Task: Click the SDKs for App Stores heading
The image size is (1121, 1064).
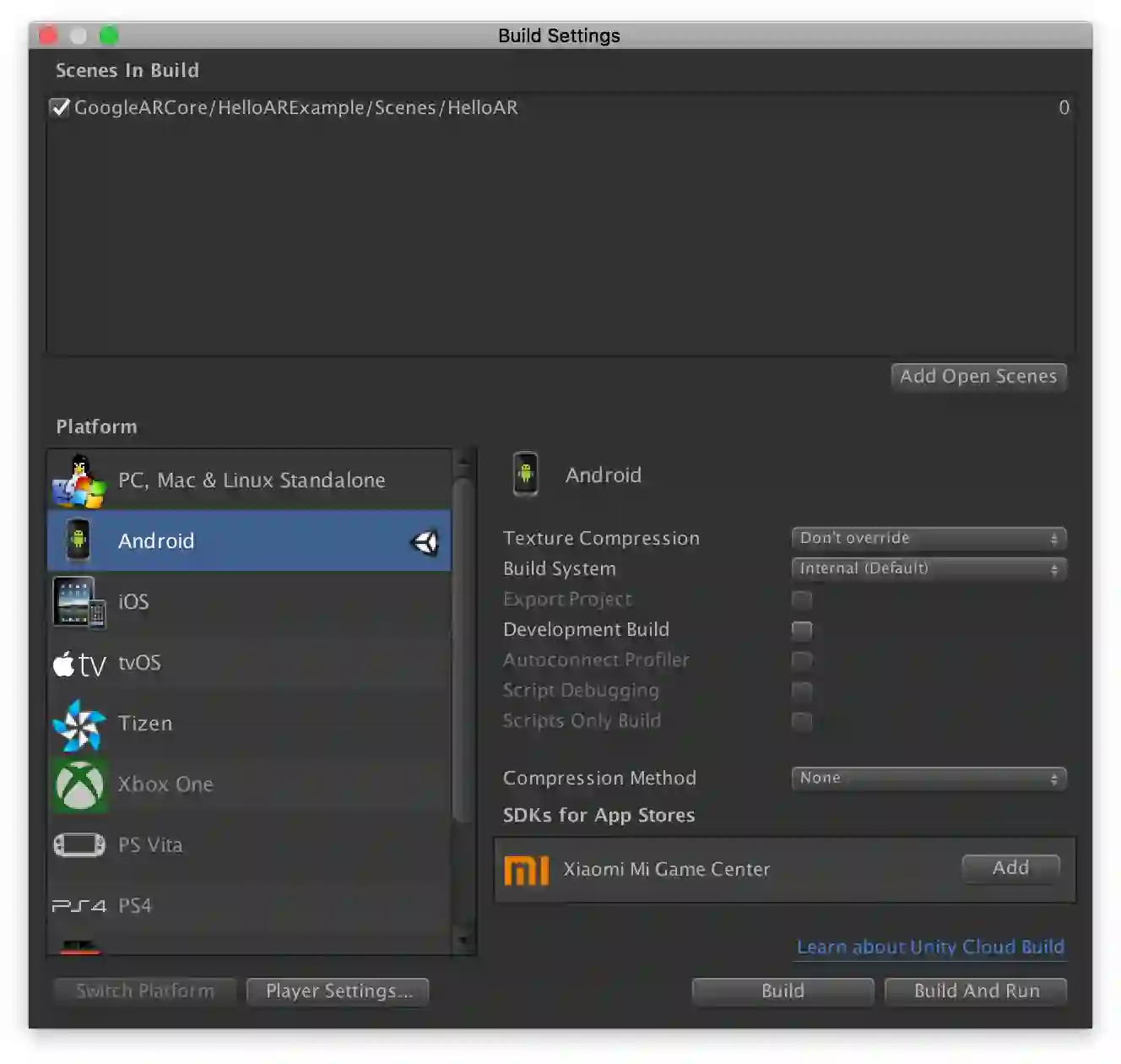Action: [599, 816]
